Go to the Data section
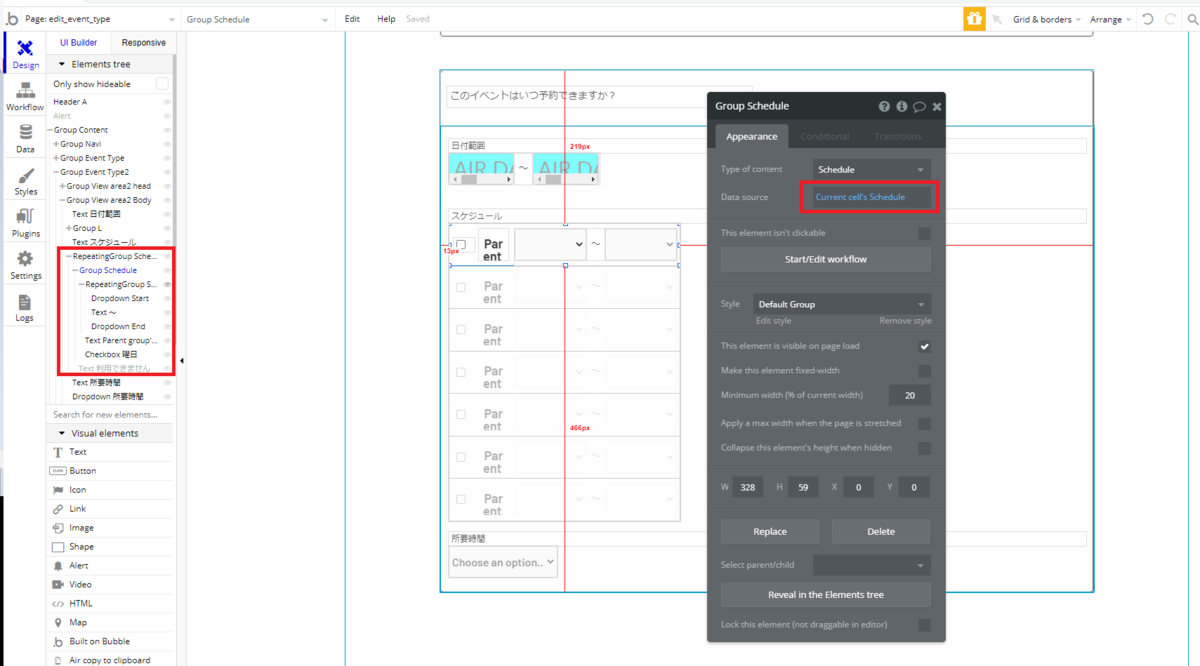This screenshot has height=666, width=1200. [x=25, y=139]
